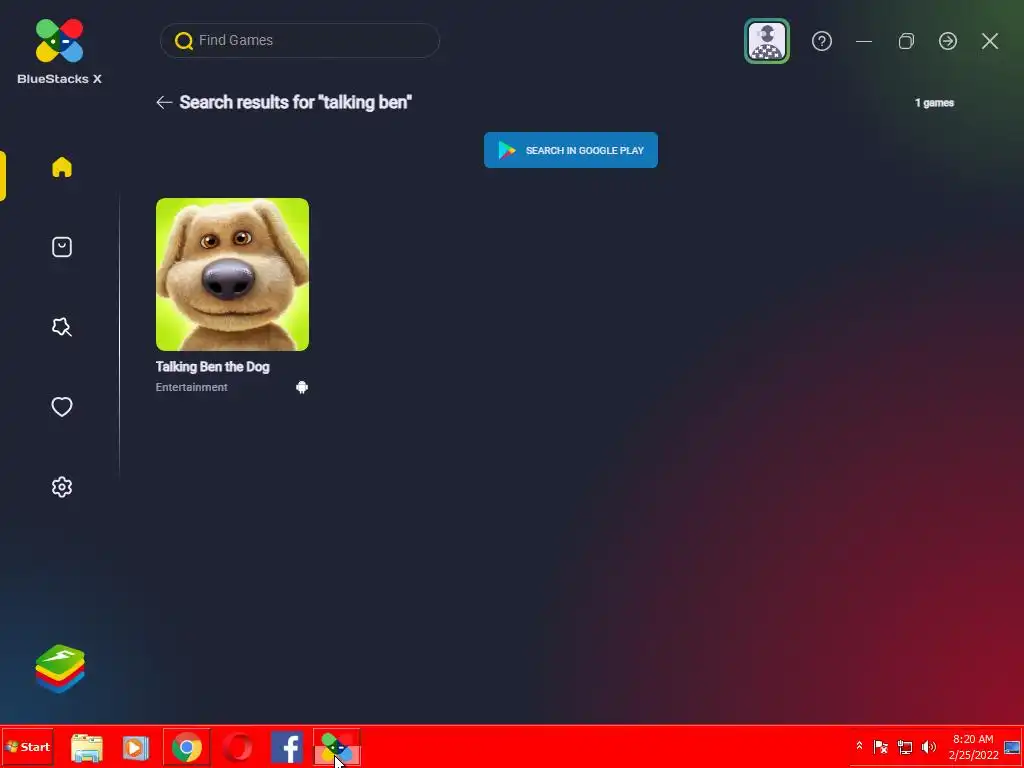
Task: Click the BlueStacks X logo
Action: [59, 52]
